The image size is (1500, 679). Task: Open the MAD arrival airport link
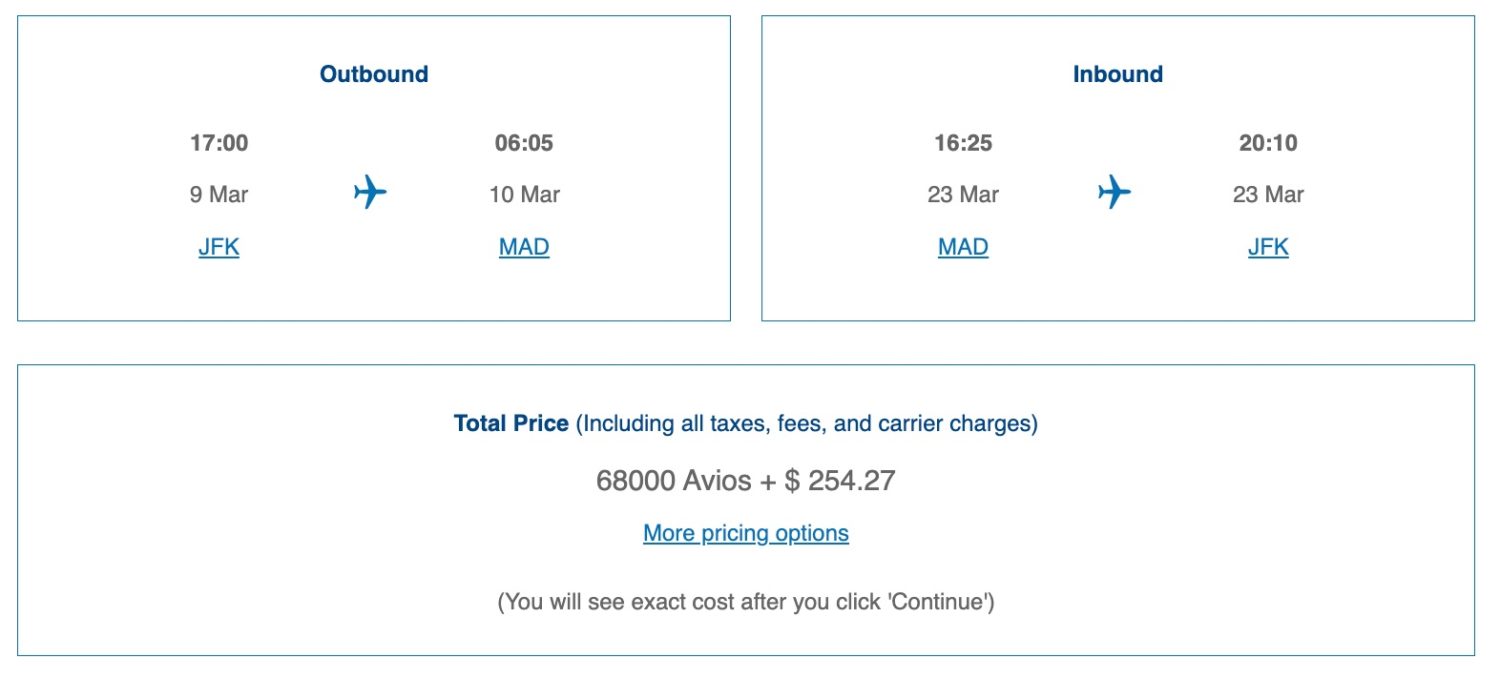click(523, 246)
